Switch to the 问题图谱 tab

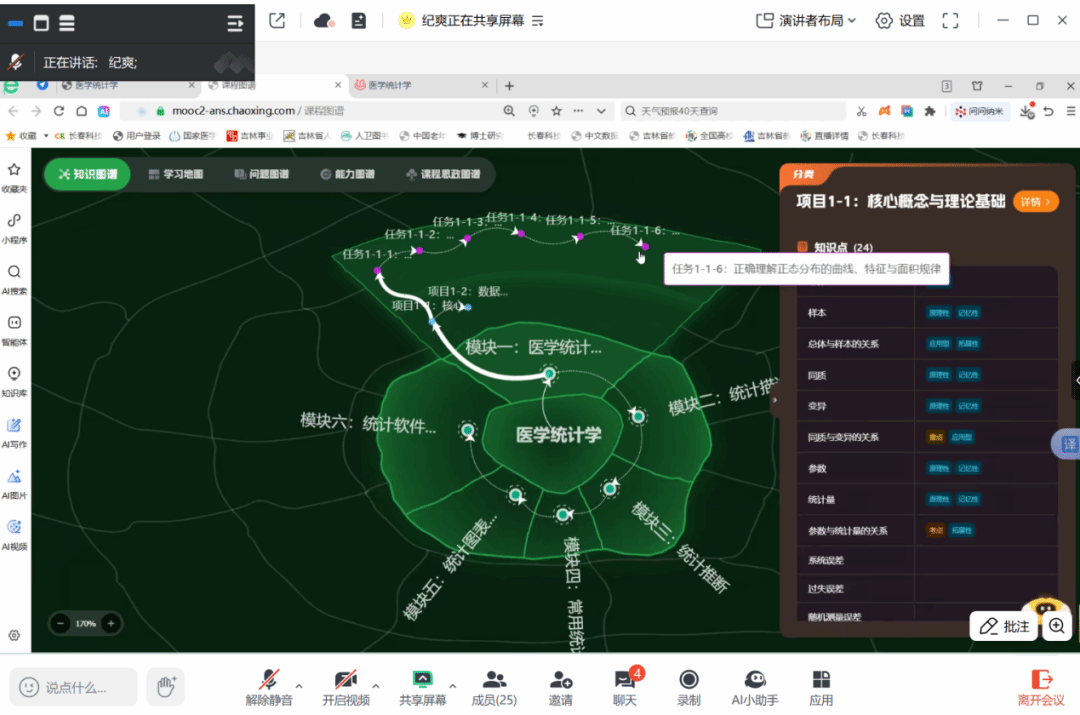pyautogui.click(x=261, y=174)
